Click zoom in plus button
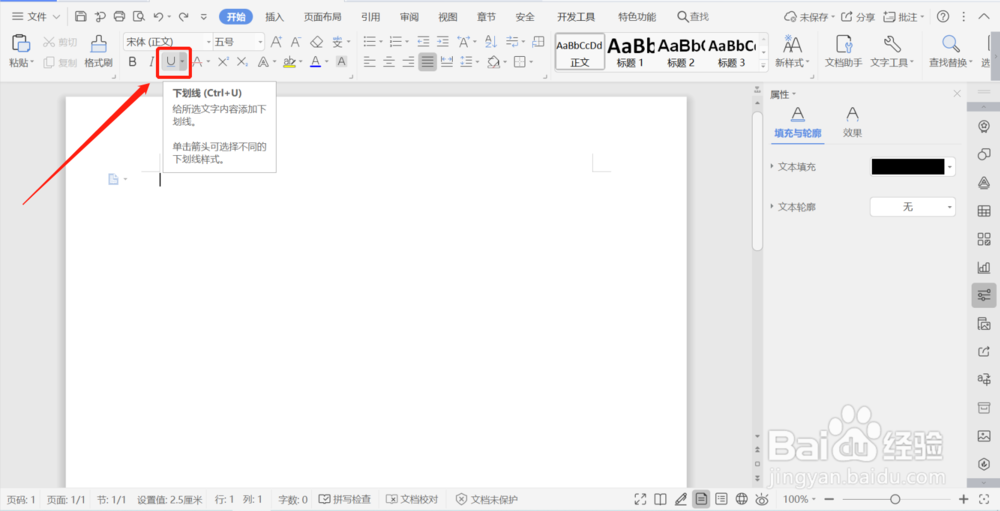The height and width of the screenshot is (511, 1000). coord(964,499)
